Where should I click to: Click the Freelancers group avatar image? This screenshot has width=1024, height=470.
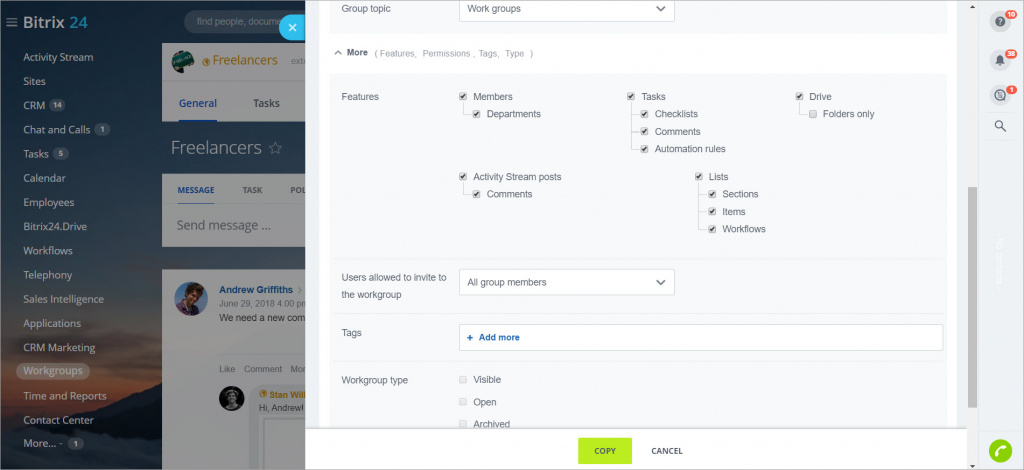183,61
